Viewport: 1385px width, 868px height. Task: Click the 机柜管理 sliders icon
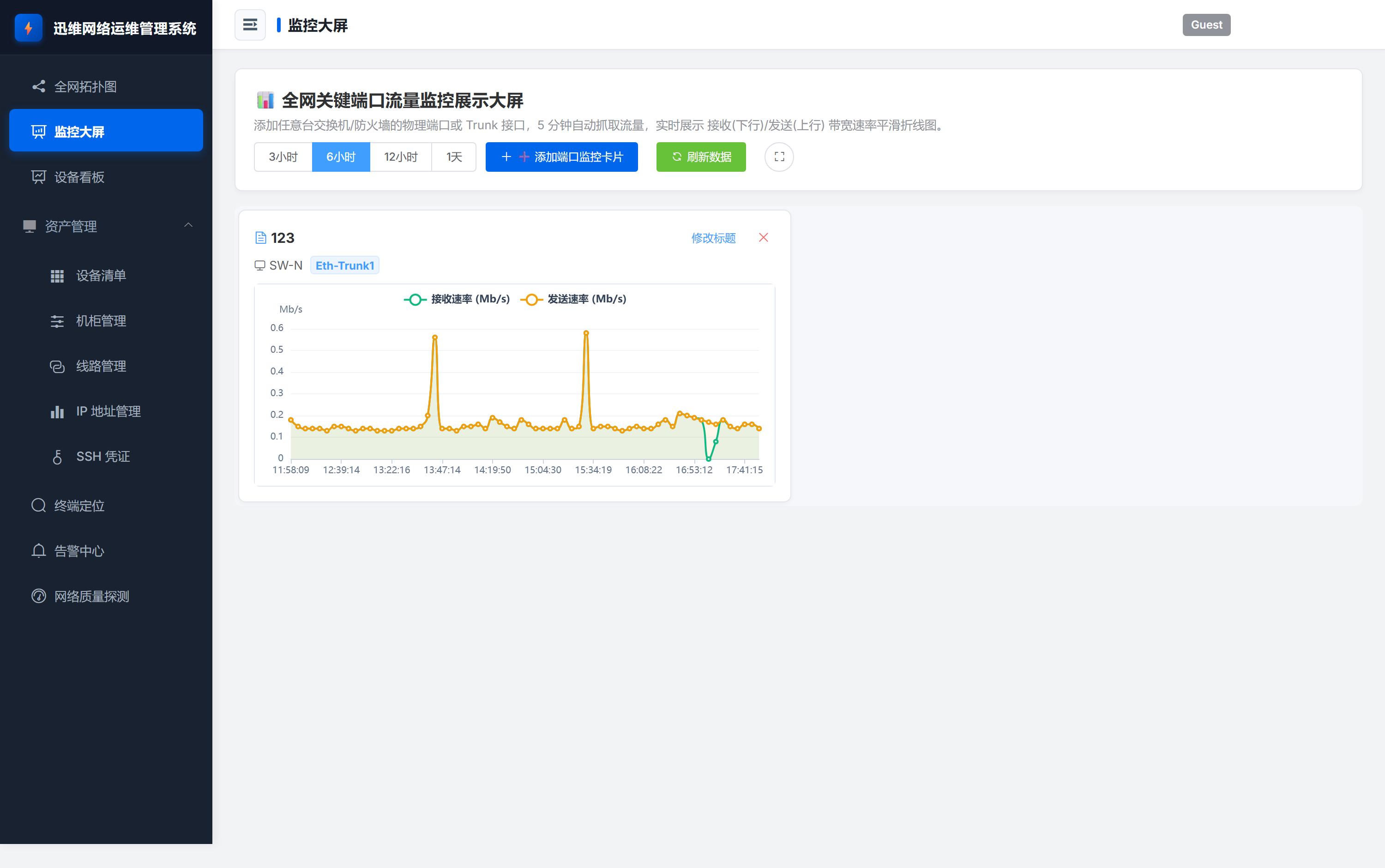pyautogui.click(x=57, y=321)
